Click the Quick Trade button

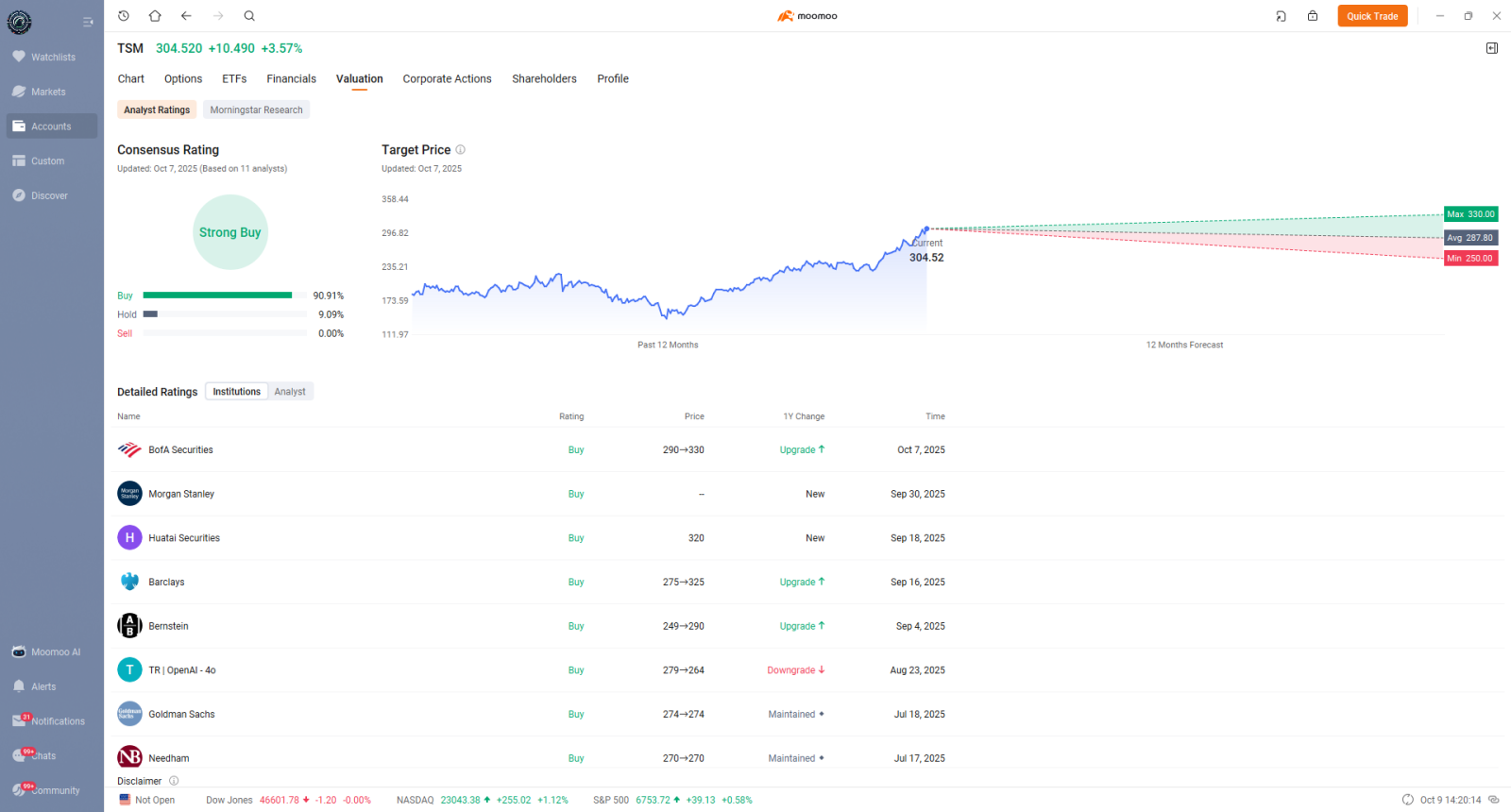(1372, 16)
